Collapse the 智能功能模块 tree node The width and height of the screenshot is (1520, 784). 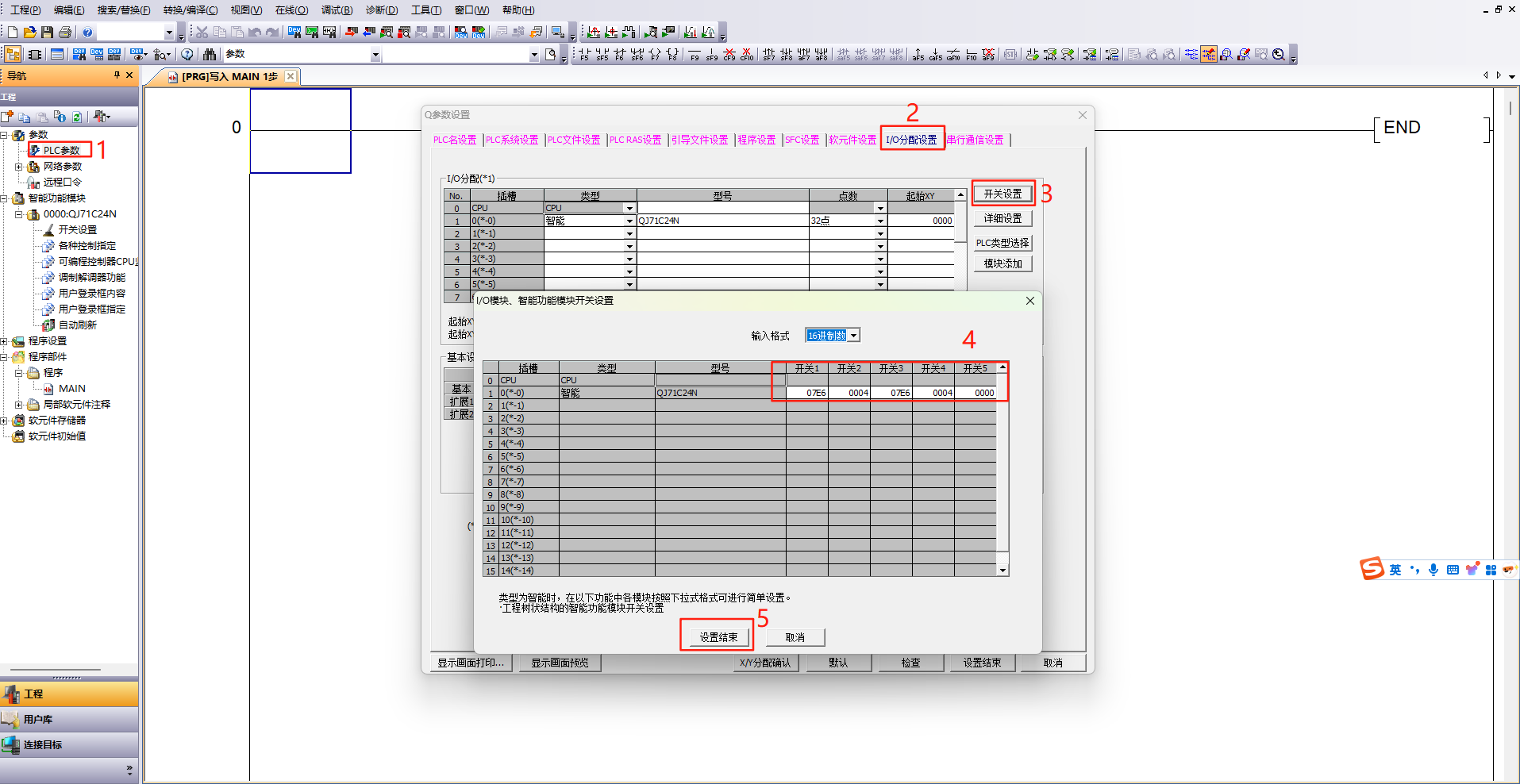tap(5, 198)
